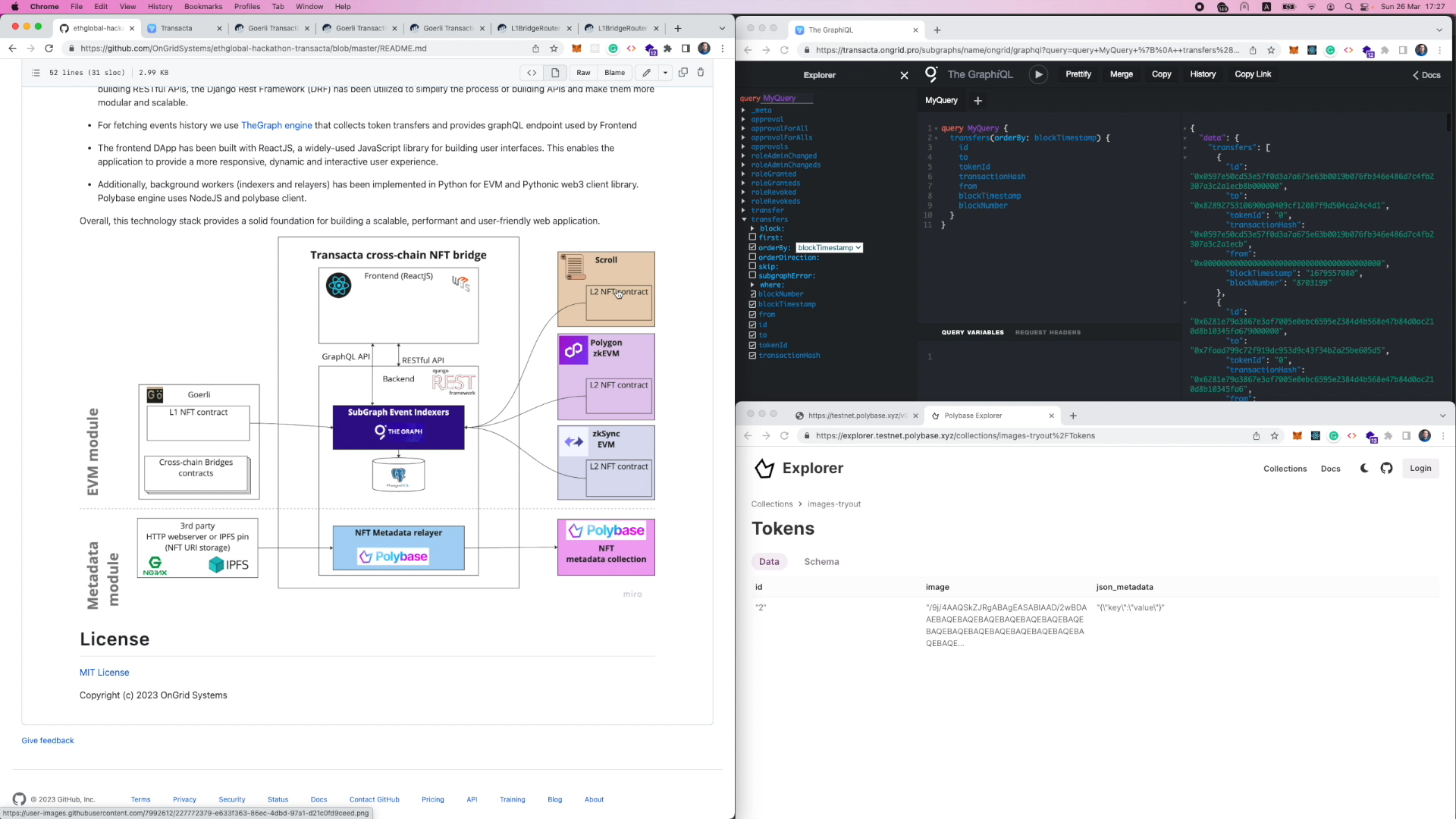The image size is (1456, 819).
Task: Open the TheGraph engine link
Action: coord(277,126)
